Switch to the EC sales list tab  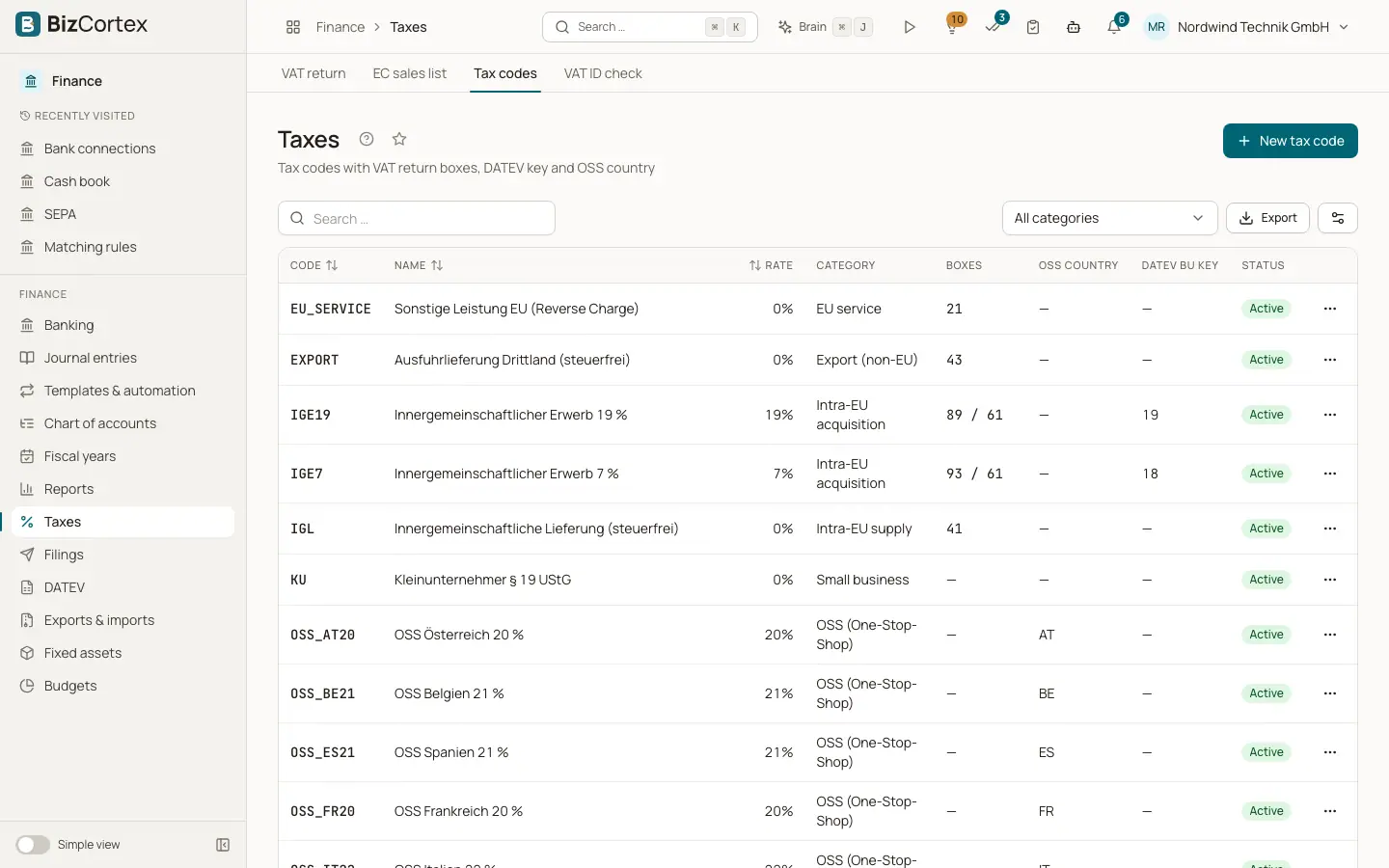point(410,73)
